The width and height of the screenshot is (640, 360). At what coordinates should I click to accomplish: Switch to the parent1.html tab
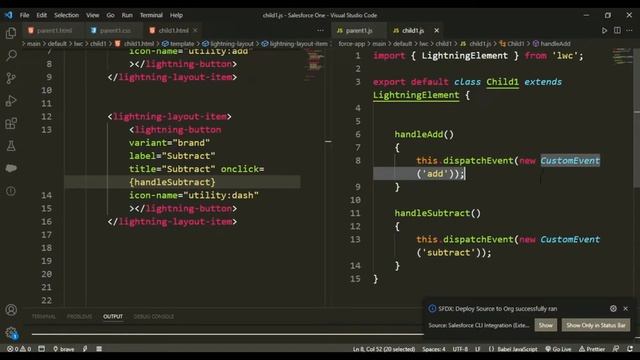[53, 31]
